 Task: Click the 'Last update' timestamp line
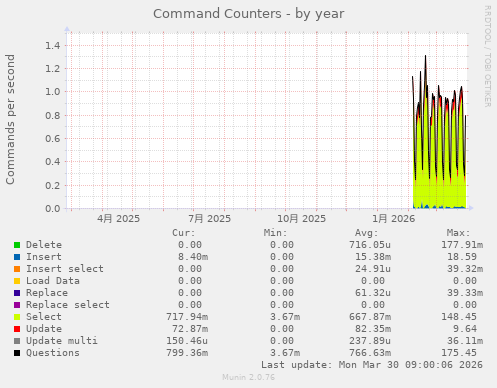(372, 365)
